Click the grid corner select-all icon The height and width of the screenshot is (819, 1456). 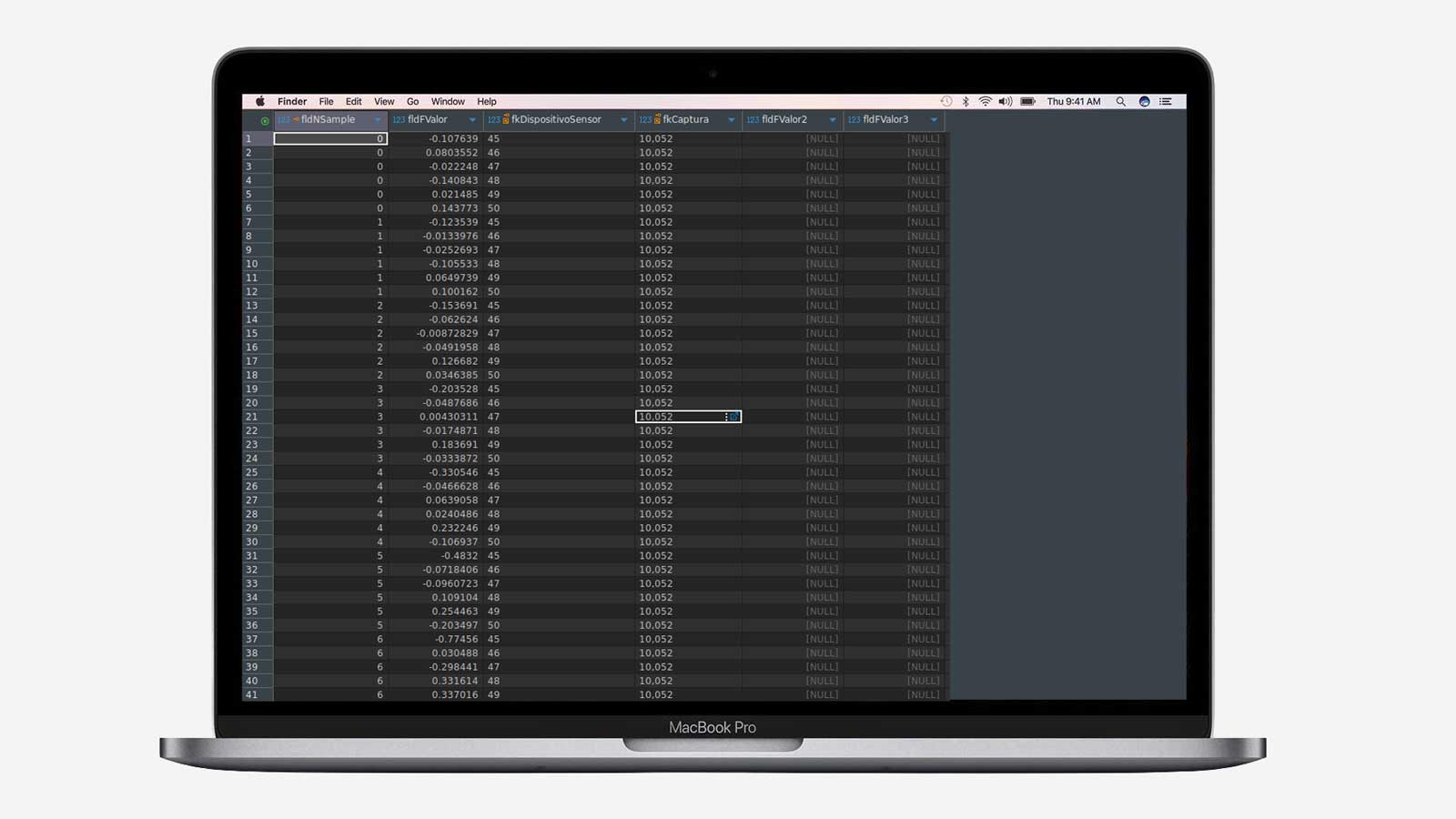(x=264, y=120)
